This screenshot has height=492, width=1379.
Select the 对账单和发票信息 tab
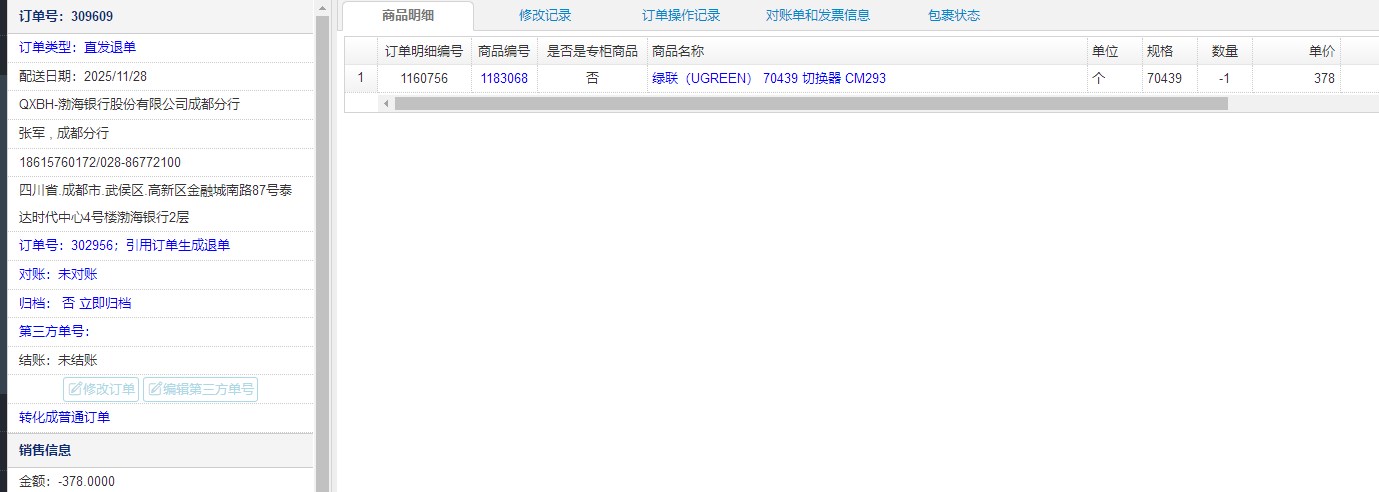click(818, 15)
